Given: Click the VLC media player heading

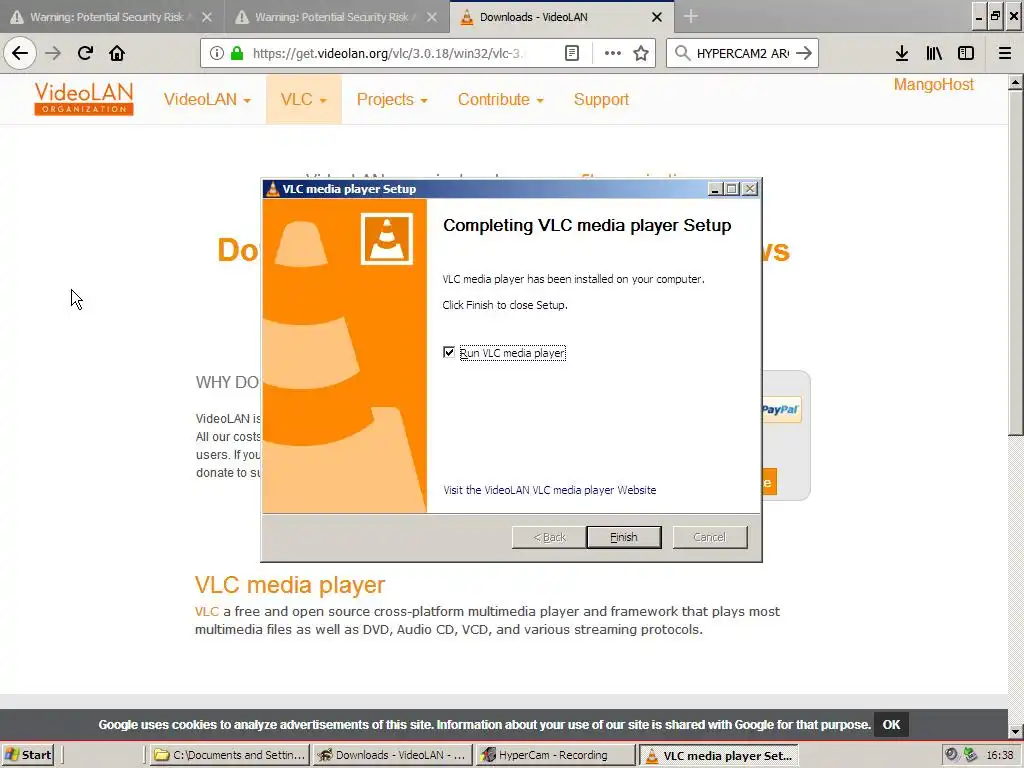Looking at the screenshot, I should point(290,584).
